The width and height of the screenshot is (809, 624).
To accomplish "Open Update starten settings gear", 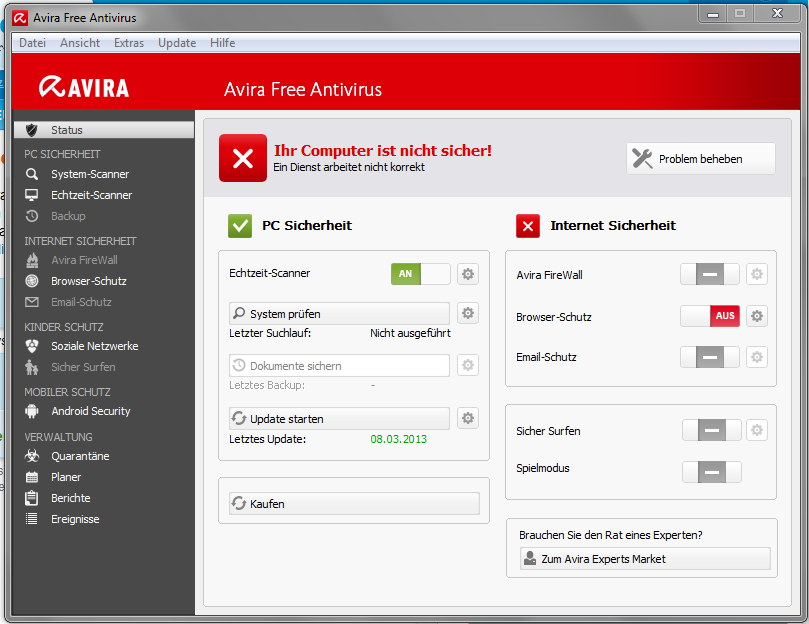I will [467, 418].
